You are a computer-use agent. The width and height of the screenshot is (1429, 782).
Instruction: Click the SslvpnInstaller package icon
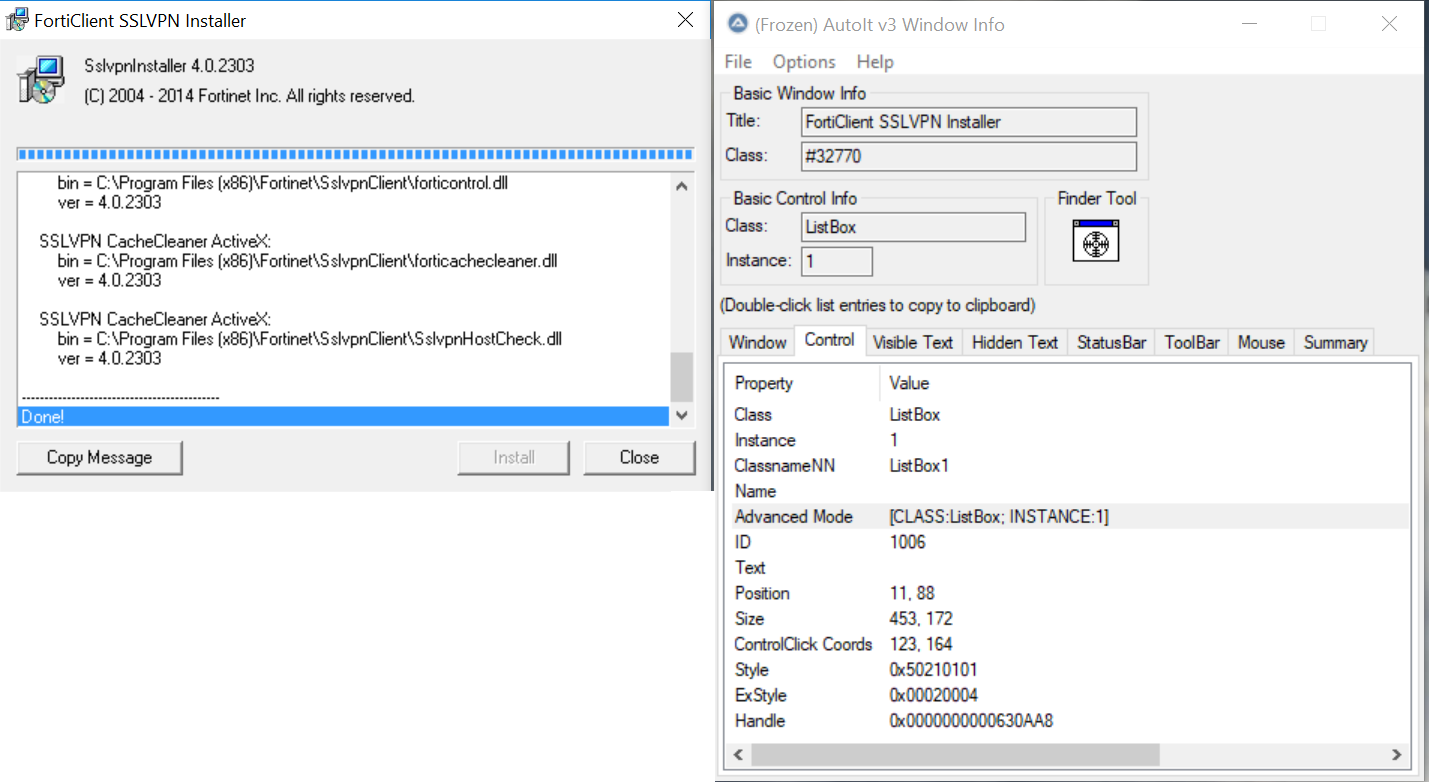coord(42,80)
